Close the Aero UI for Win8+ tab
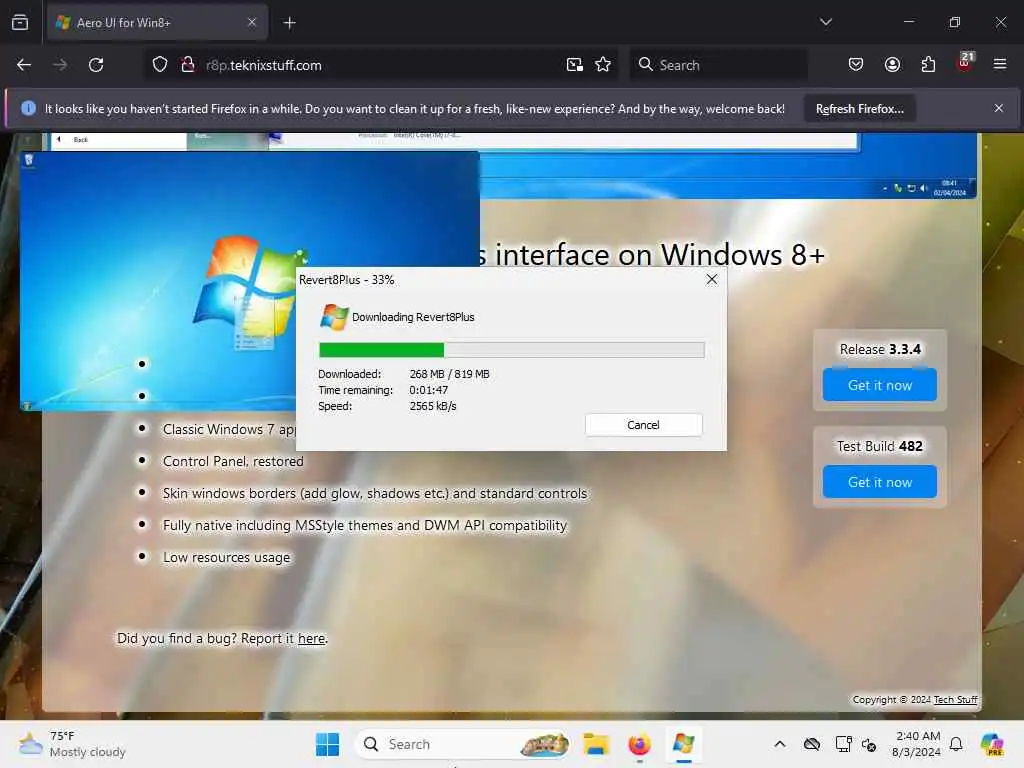The width and height of the screenshot is (1024, 768). click(x=252, y=22)
